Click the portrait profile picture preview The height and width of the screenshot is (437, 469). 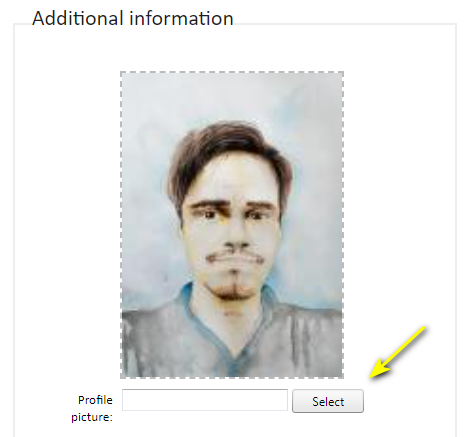(x=232, y=225)
